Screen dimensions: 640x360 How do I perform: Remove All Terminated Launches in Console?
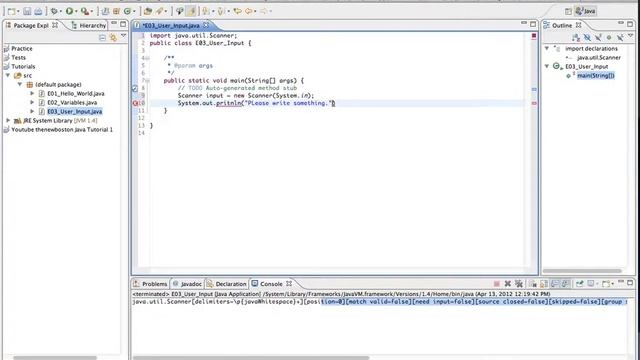coord(519,284)
